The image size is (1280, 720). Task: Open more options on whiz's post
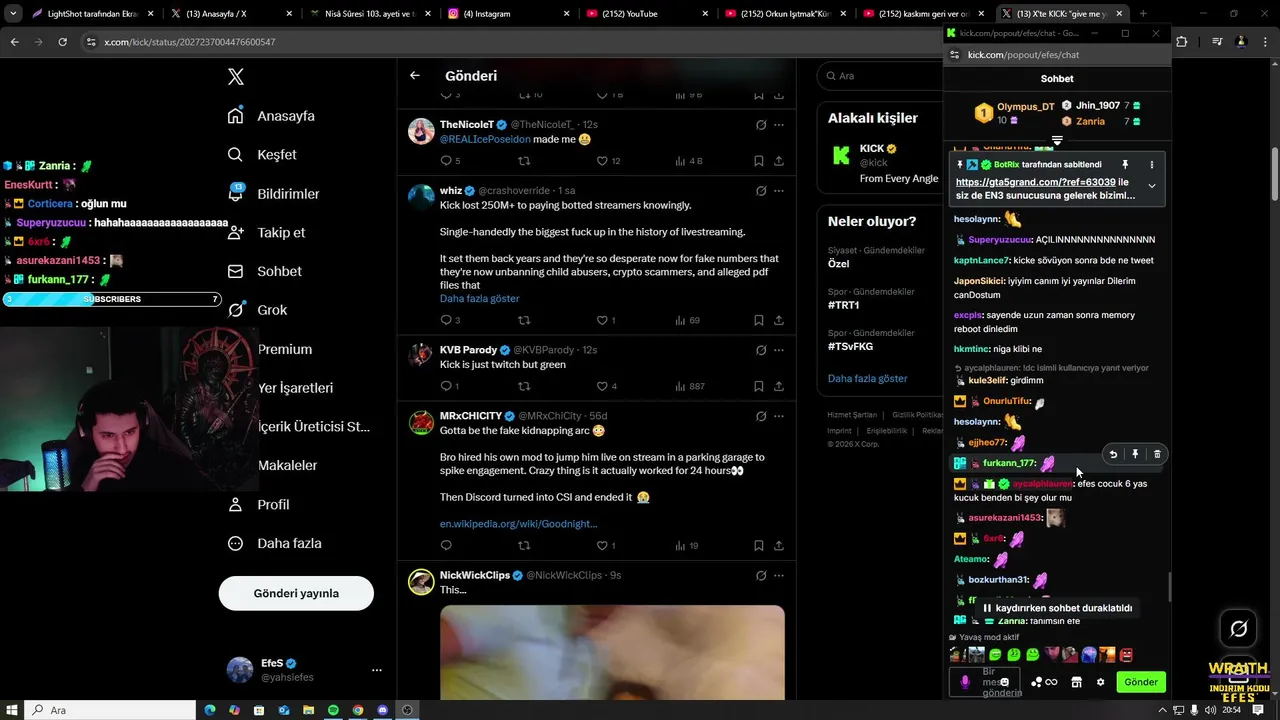pos(779,190)
